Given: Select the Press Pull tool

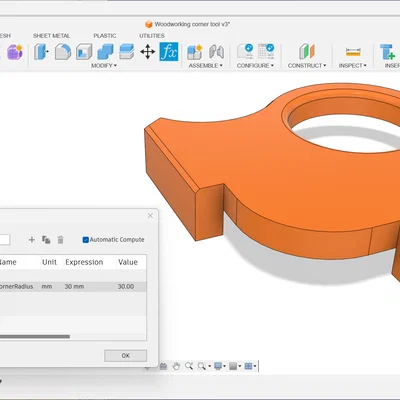Looking at the screenshot, I should click(41, 52).
